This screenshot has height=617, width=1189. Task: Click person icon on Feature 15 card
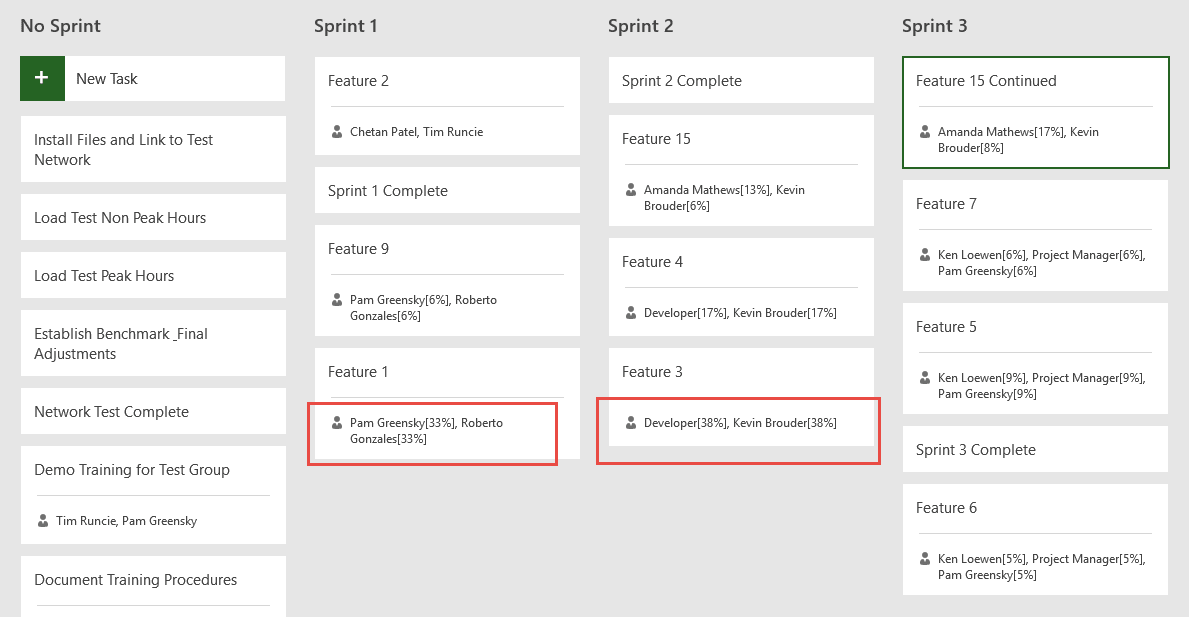click(x=631, y=189)
